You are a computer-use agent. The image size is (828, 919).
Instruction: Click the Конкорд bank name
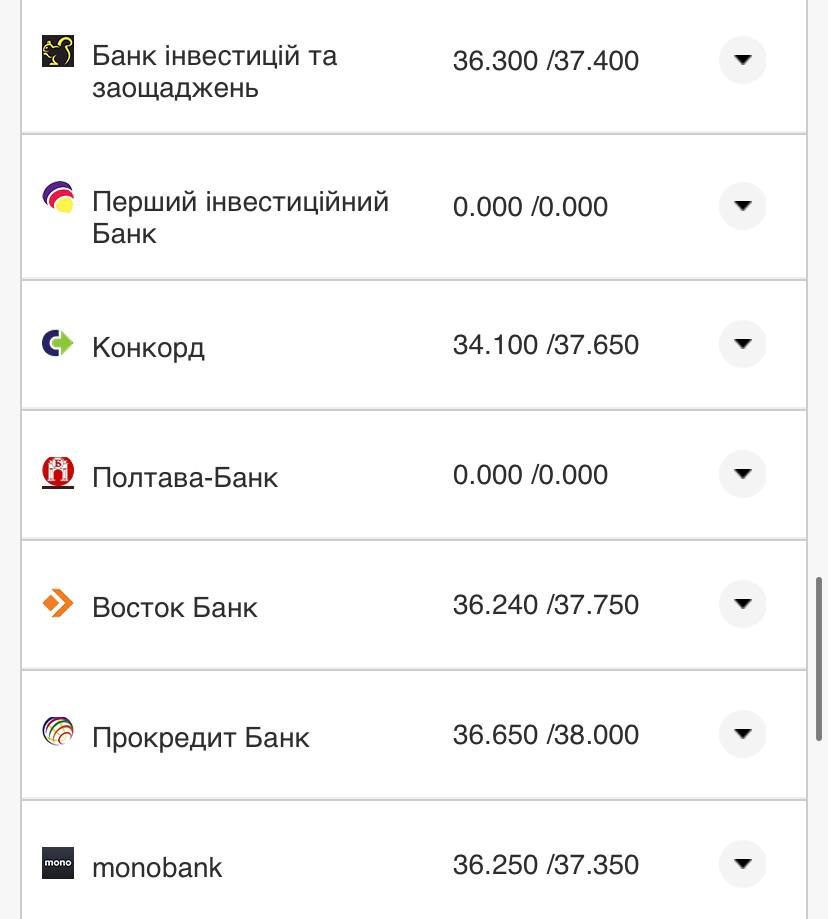click(x=148, y=345)
